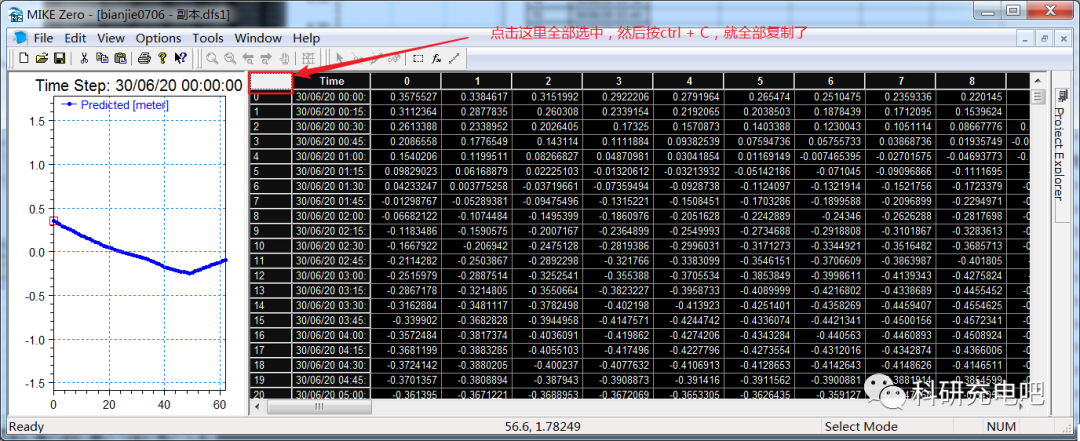Click the previous zoom arrow icon

pyautogui.click(x=248, y=59)
